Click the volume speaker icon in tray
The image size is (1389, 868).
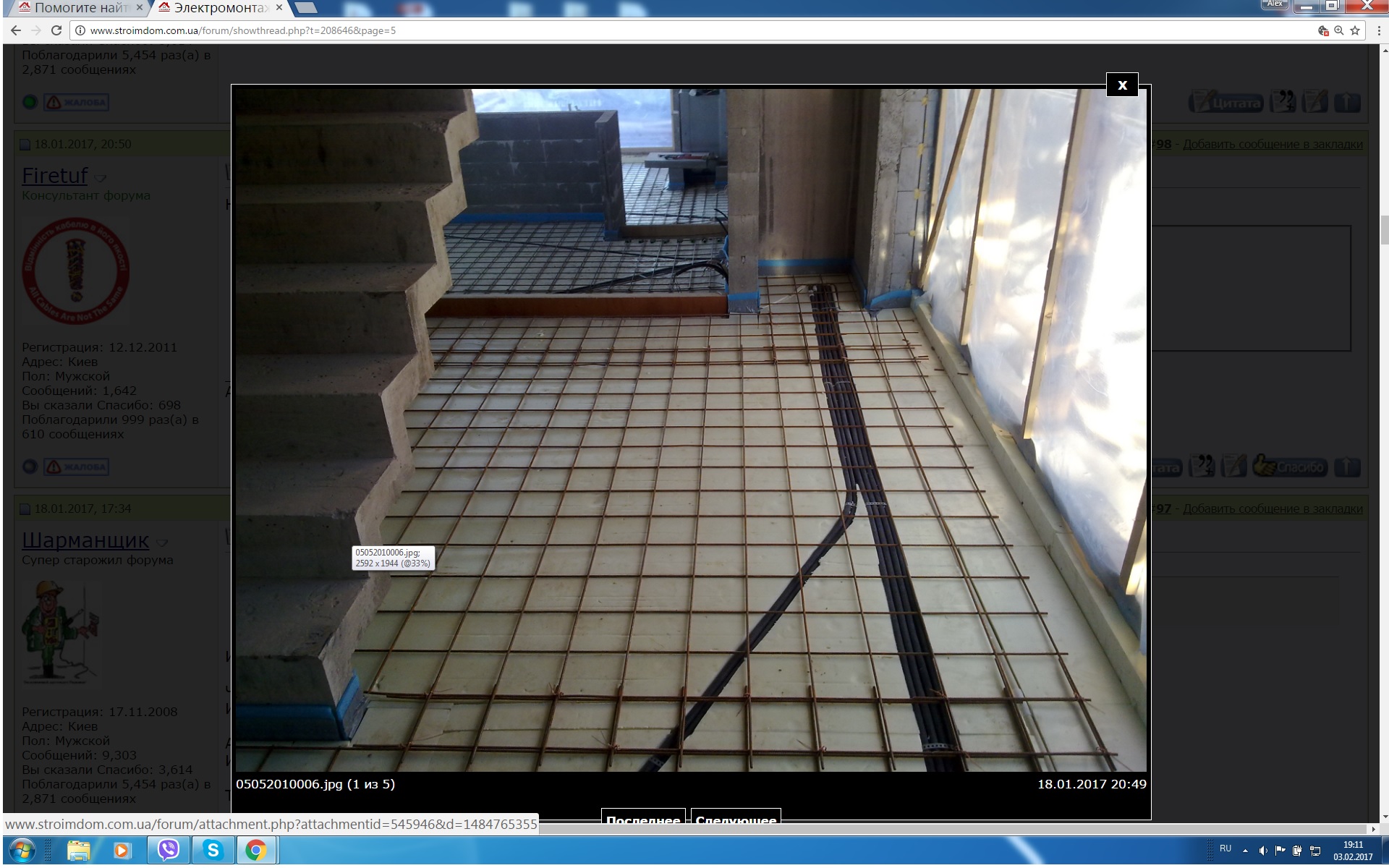[x=1263, y=851]
